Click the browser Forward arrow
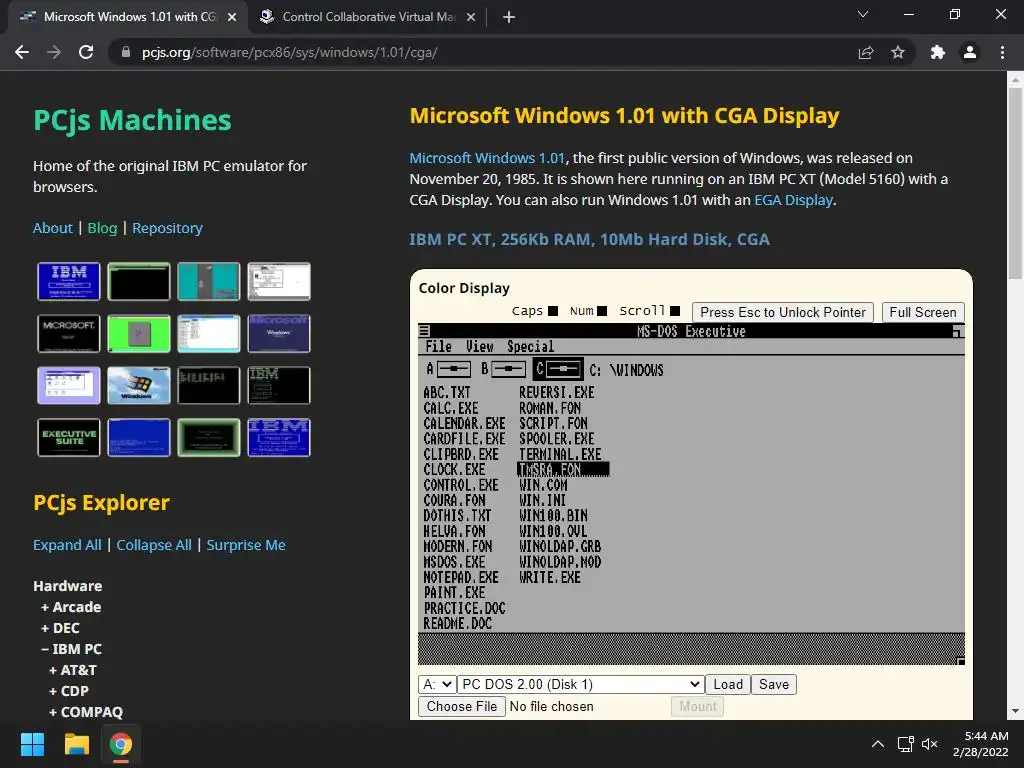The image size is (1024, 768). (54, 52)
